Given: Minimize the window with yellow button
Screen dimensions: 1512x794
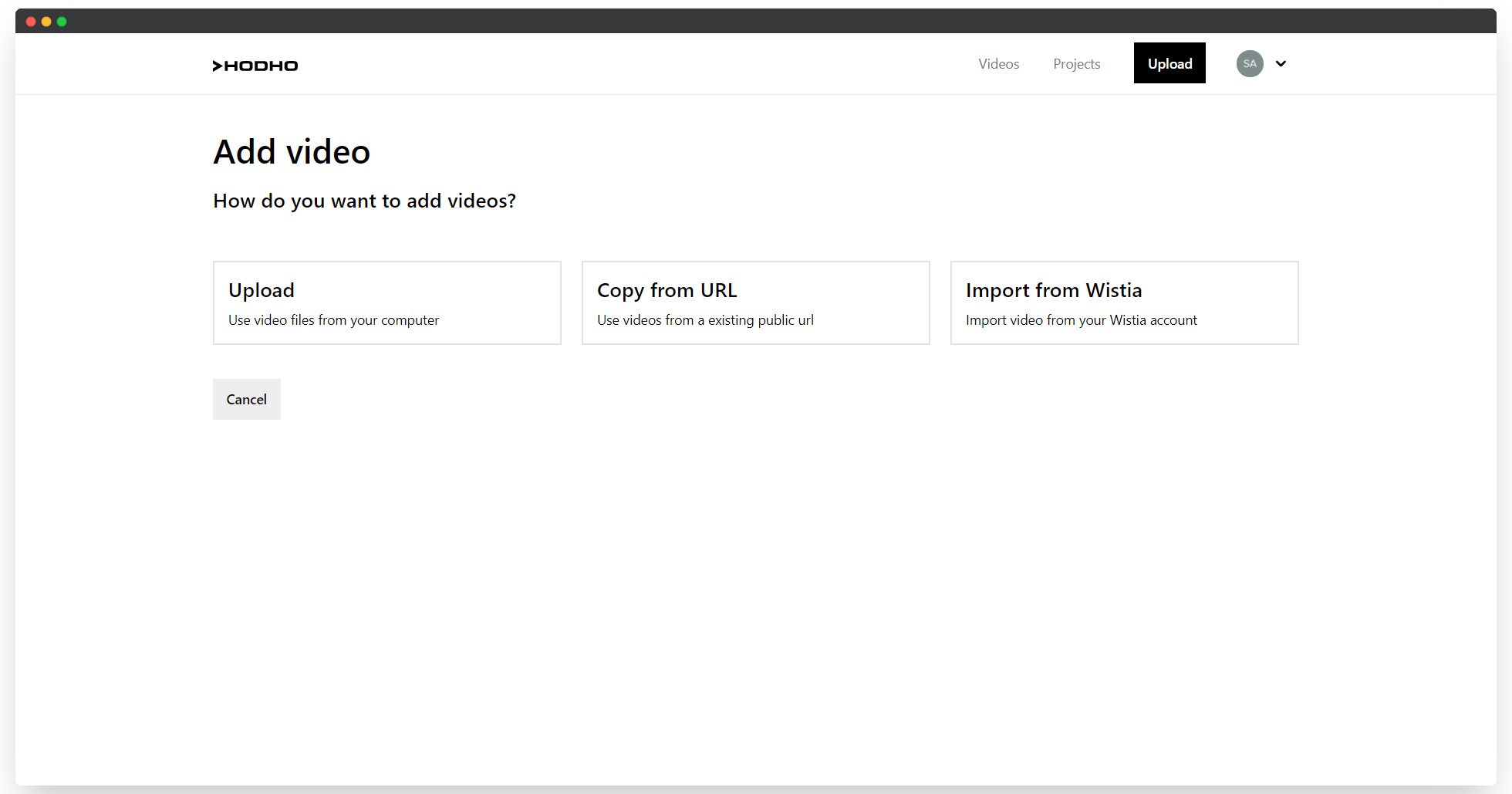Looking at the screenshot, I should tap(46, 22).
